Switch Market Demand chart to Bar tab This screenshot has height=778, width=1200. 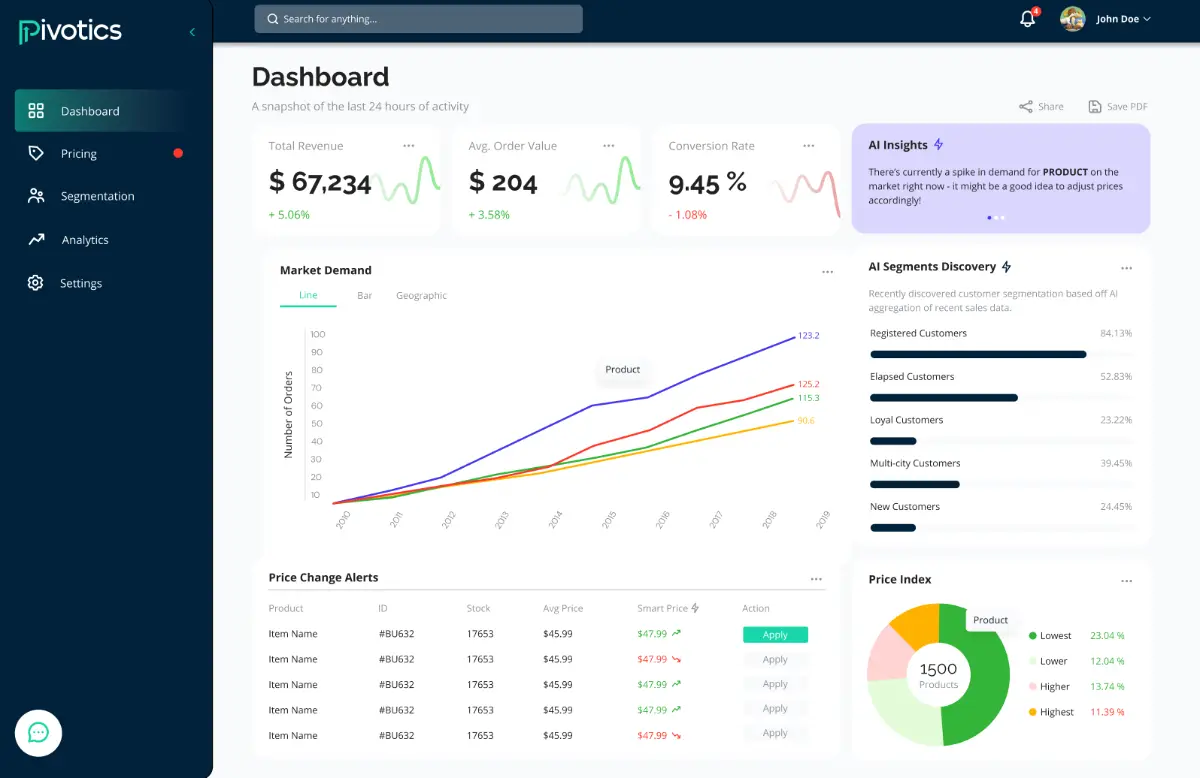tap(364, 296)
